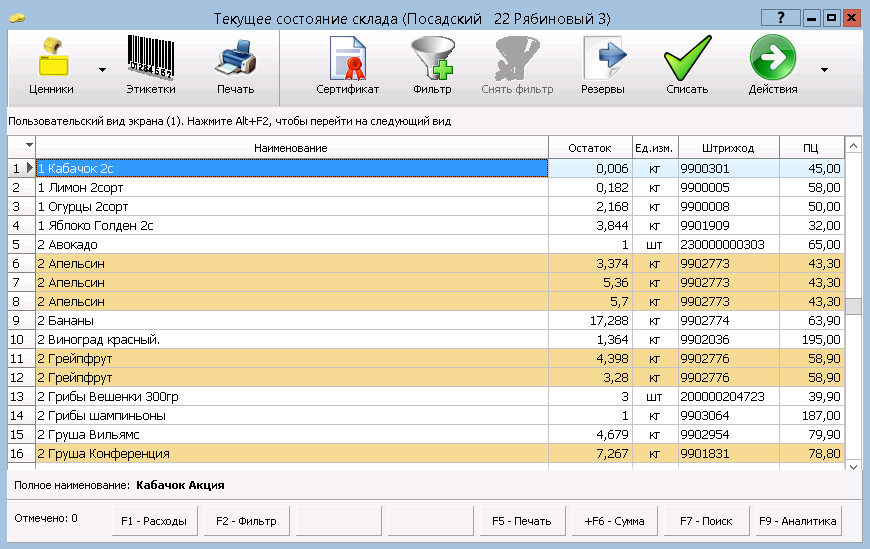Click price cell 79,90
Viewport: 870px width, 549px height.
pyautogui.click(x=812, y=434)
